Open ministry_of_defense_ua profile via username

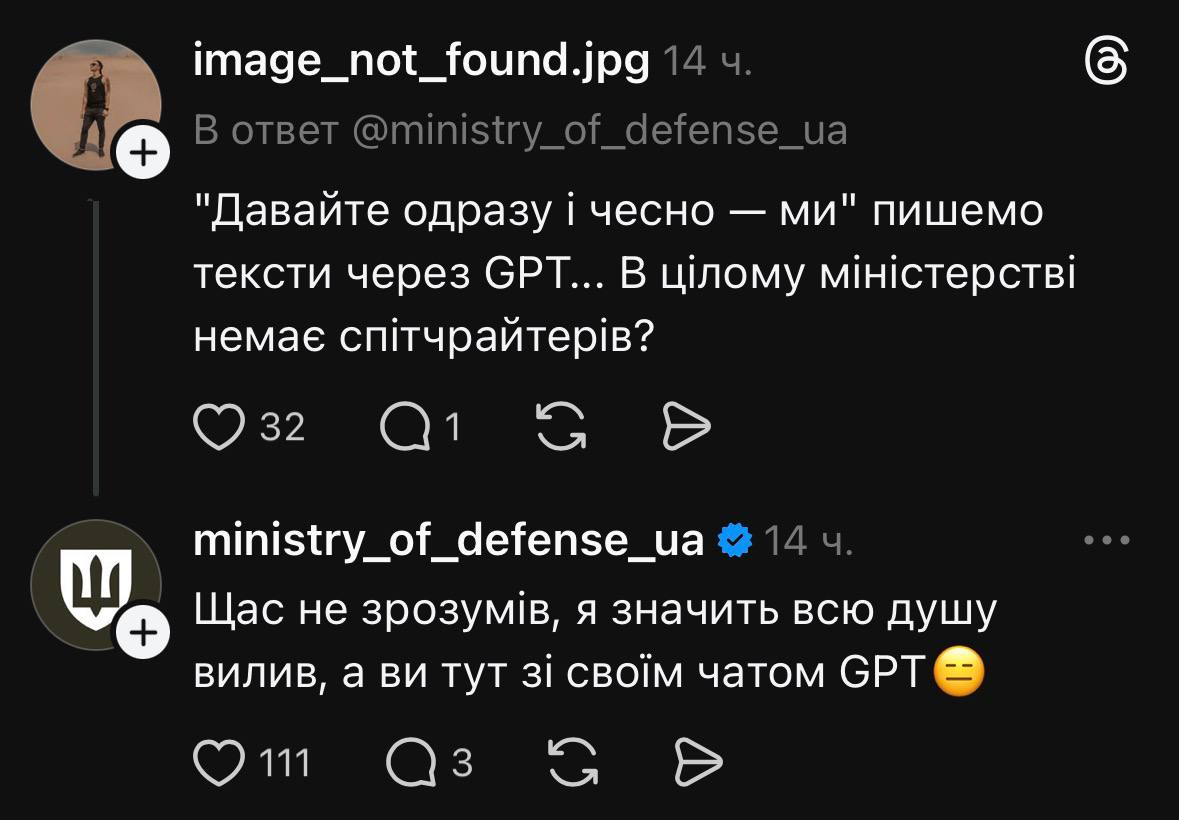[448, 541]
